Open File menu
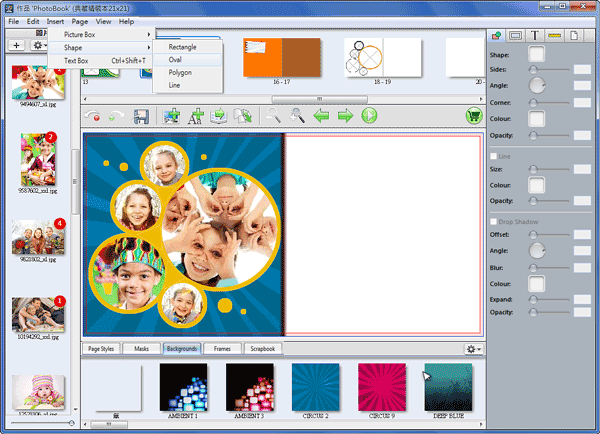 pyautogui.click(x=14, y=22)
